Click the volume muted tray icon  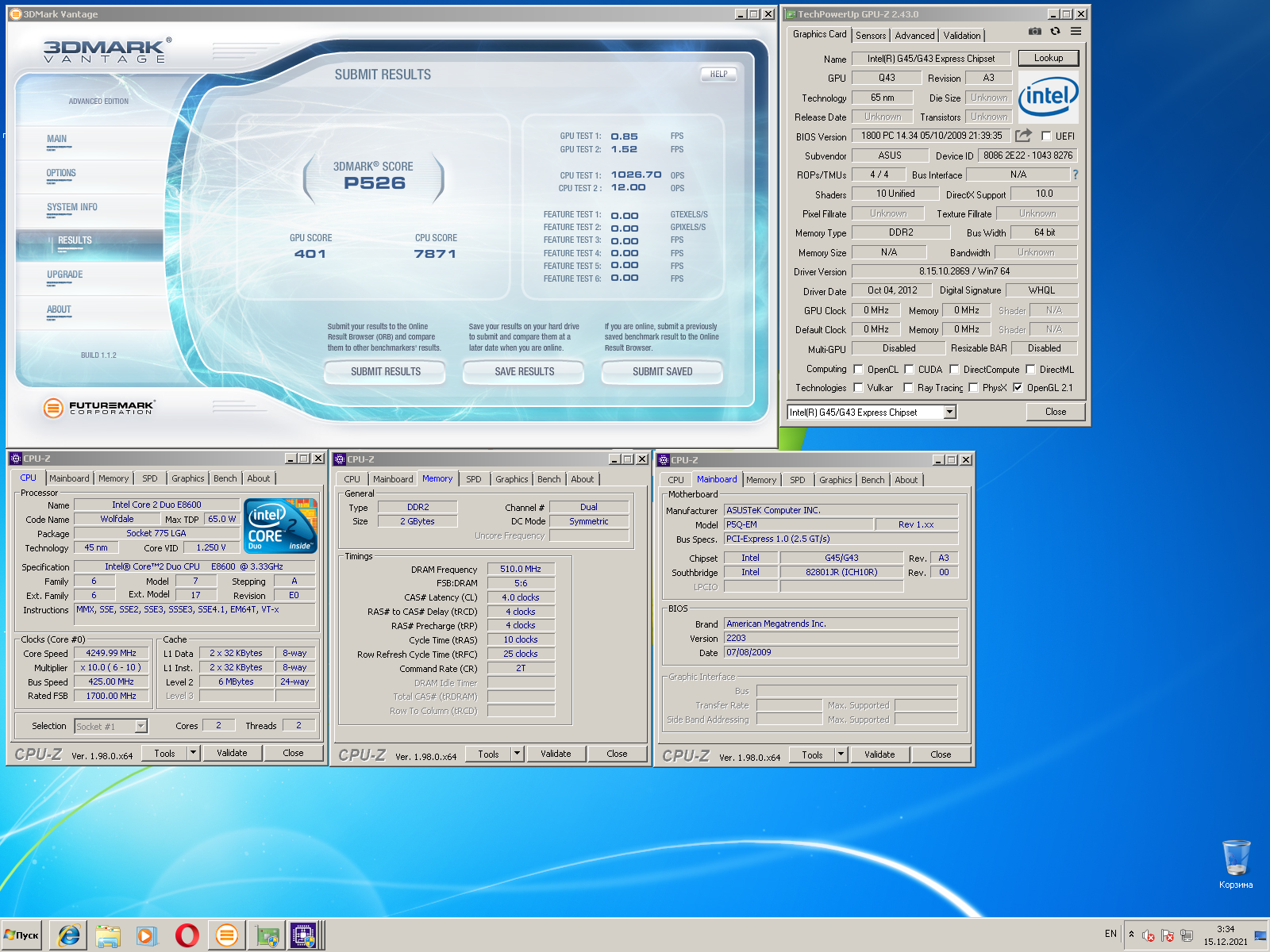1149,936
